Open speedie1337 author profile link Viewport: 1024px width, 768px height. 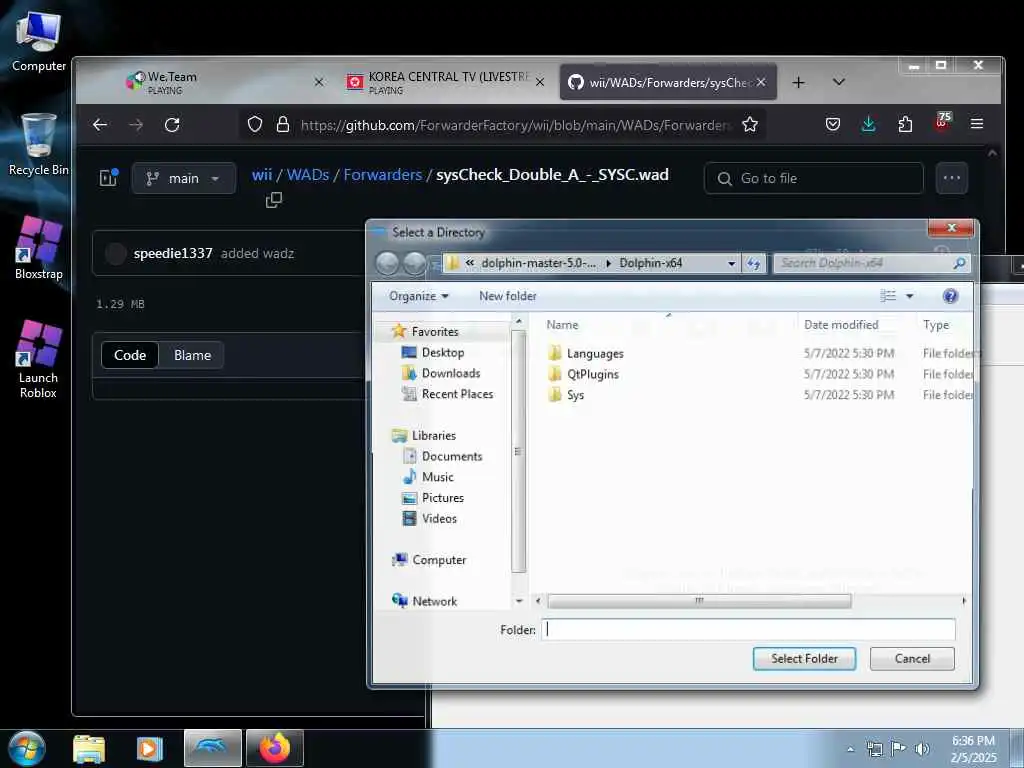tap(173, 253)
